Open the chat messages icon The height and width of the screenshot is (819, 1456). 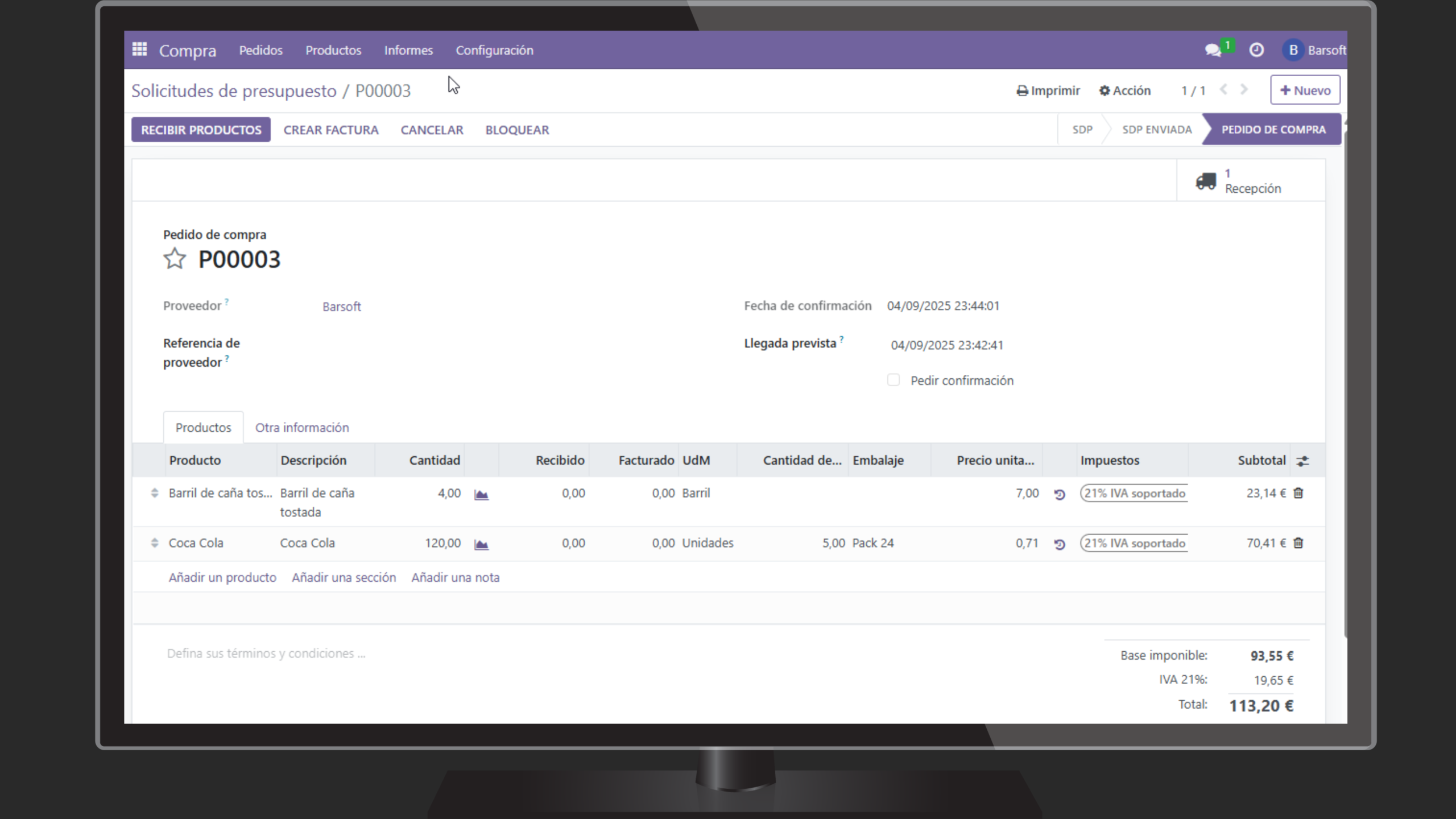coord(1213,51)
